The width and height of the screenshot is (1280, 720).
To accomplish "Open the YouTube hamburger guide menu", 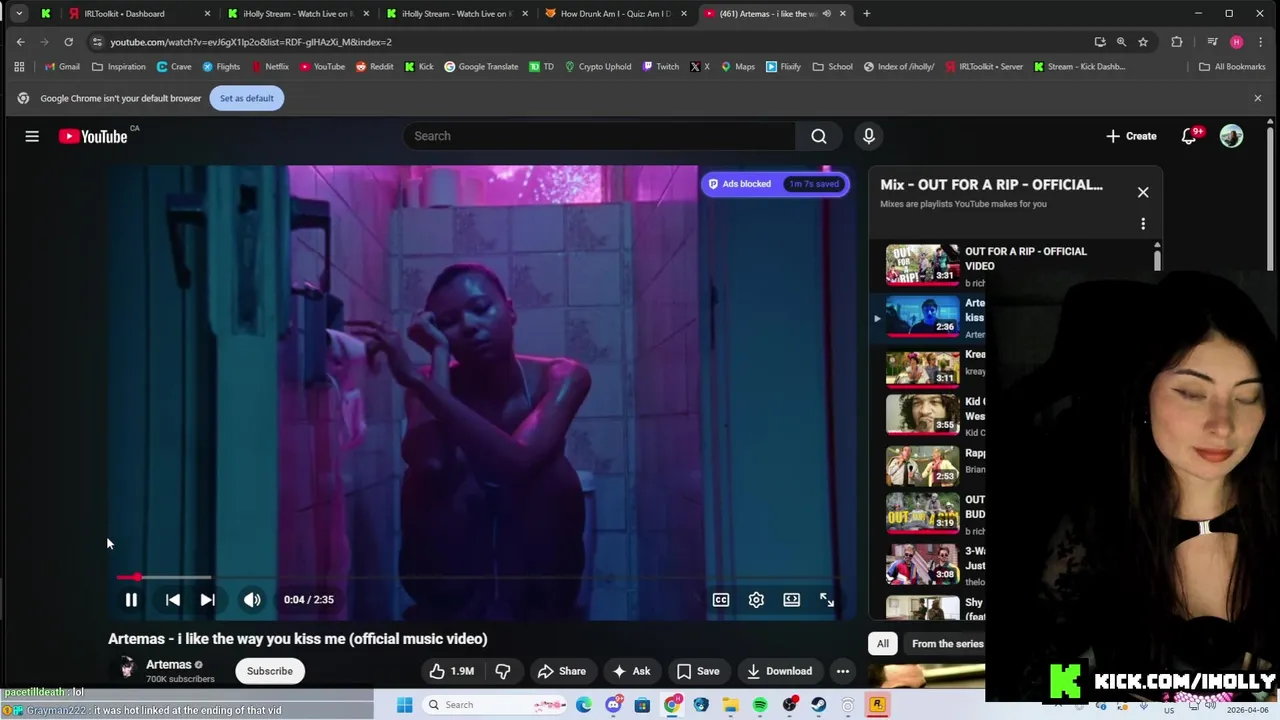I will pyautogui.click(x=32, y=136).
